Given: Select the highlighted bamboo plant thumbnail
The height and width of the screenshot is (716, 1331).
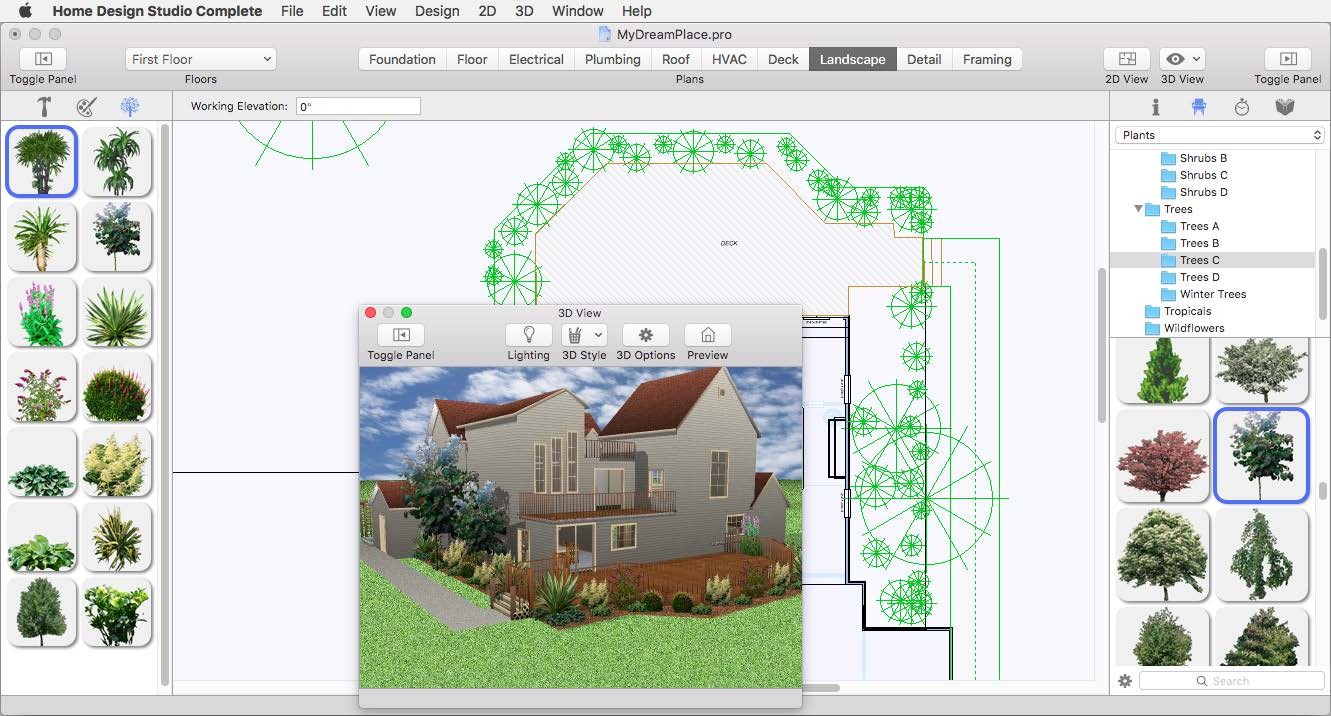Looking at the screenshot, I should [42, 160].
